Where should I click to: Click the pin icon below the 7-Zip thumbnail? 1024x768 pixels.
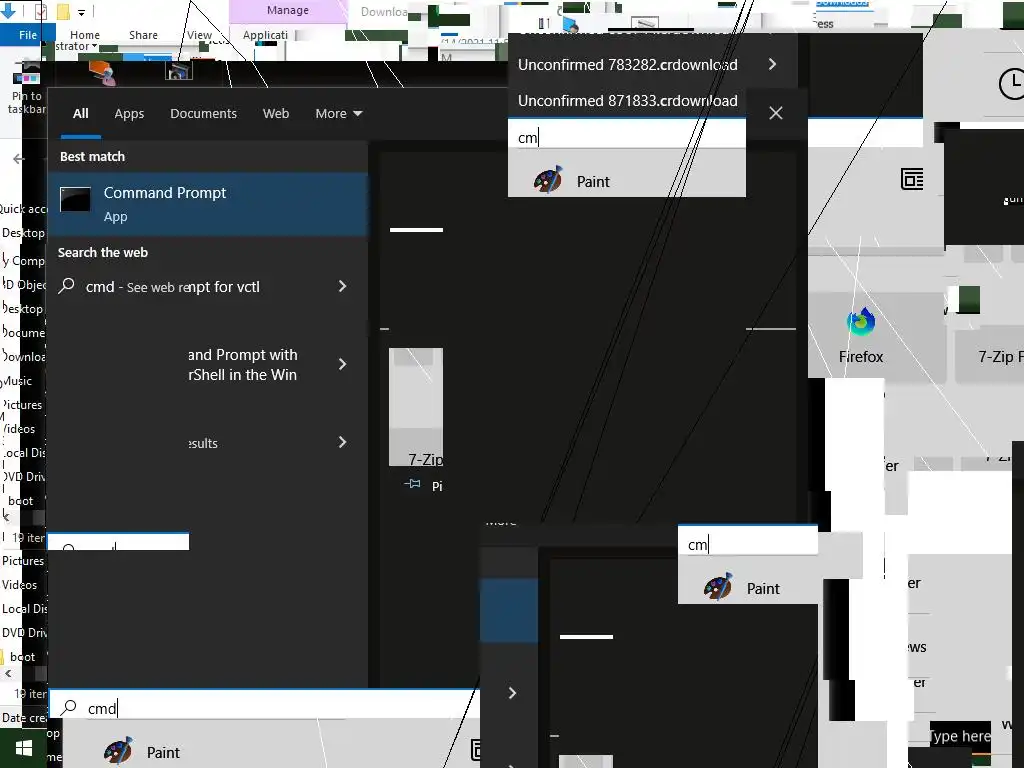(412, 484)
